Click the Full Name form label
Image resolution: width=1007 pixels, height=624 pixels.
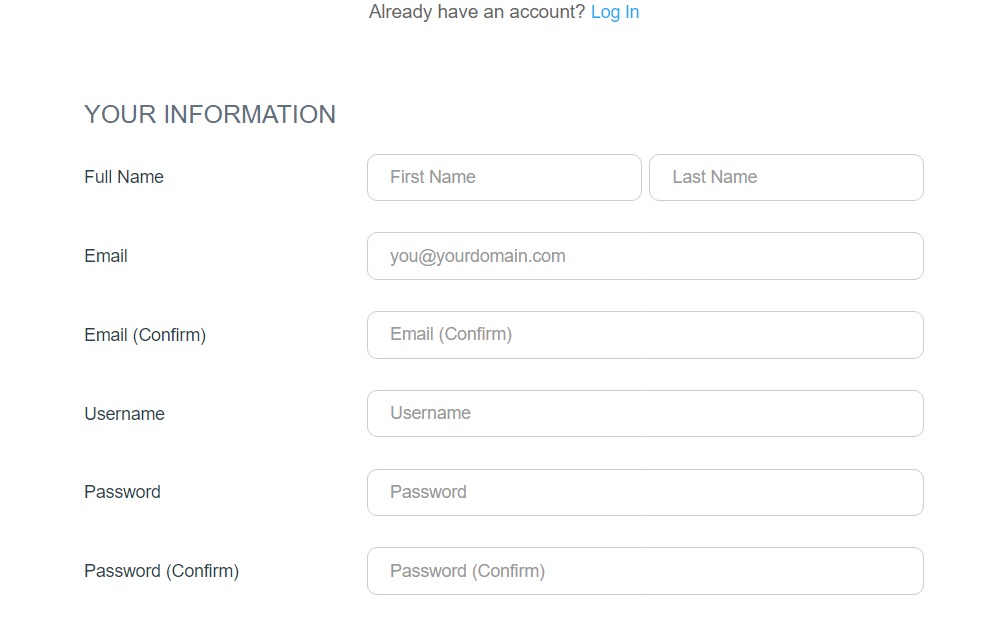tap(124, 177)
